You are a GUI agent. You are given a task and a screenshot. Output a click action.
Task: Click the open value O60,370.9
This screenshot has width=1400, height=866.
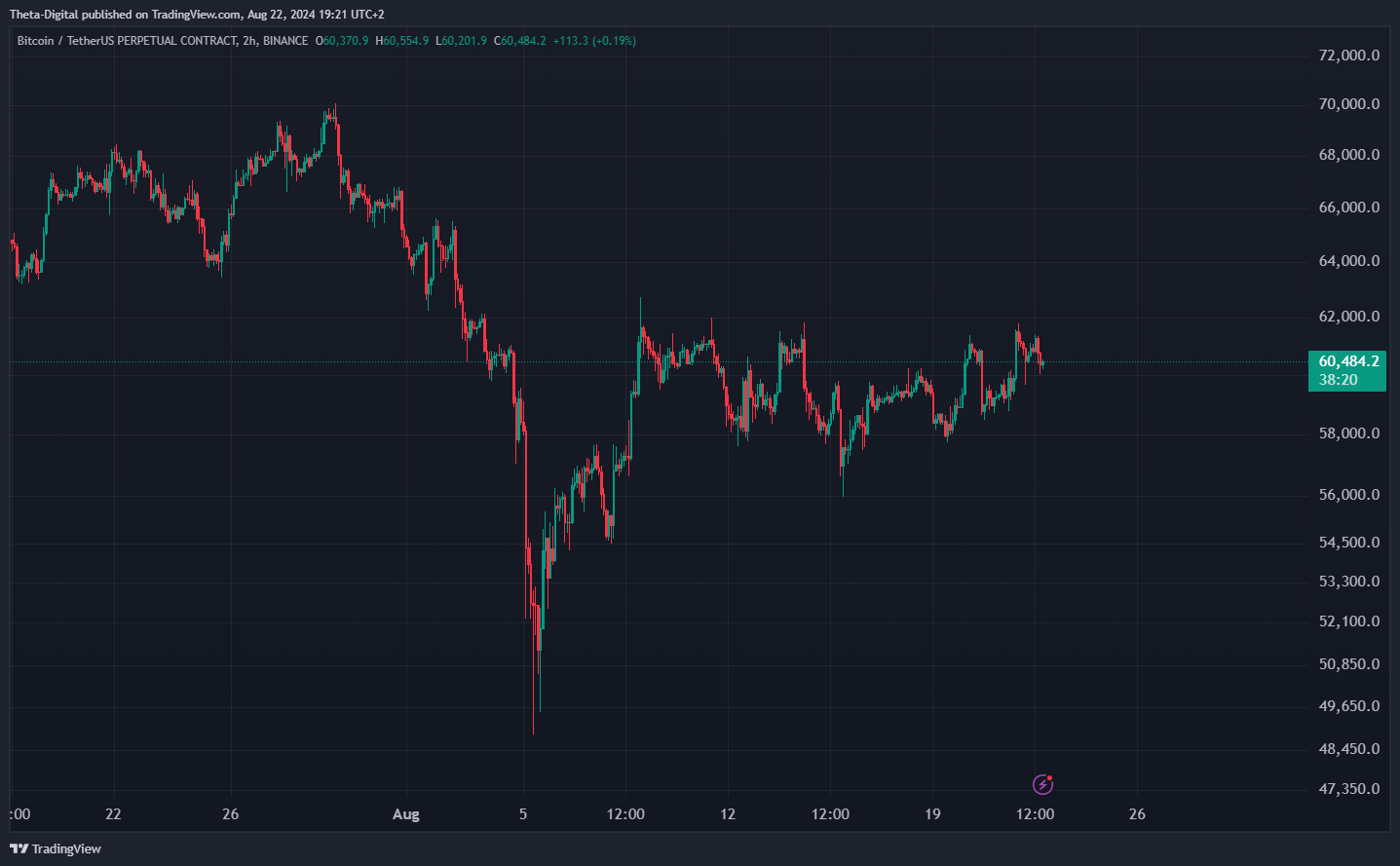coord(342,41)
